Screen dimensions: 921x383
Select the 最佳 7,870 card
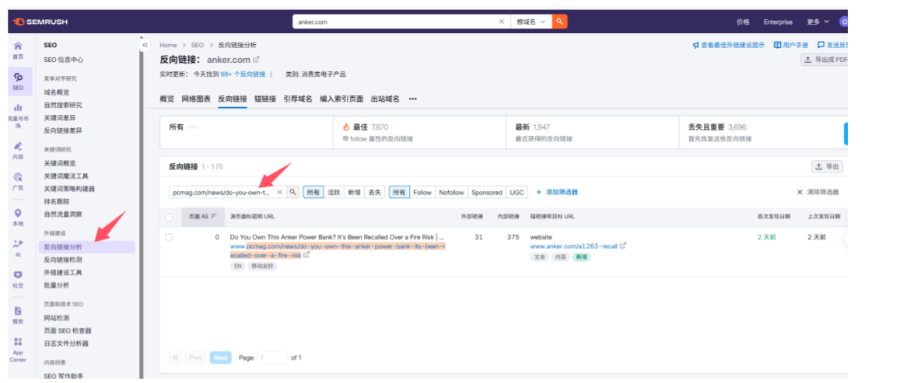click(419, 132)
